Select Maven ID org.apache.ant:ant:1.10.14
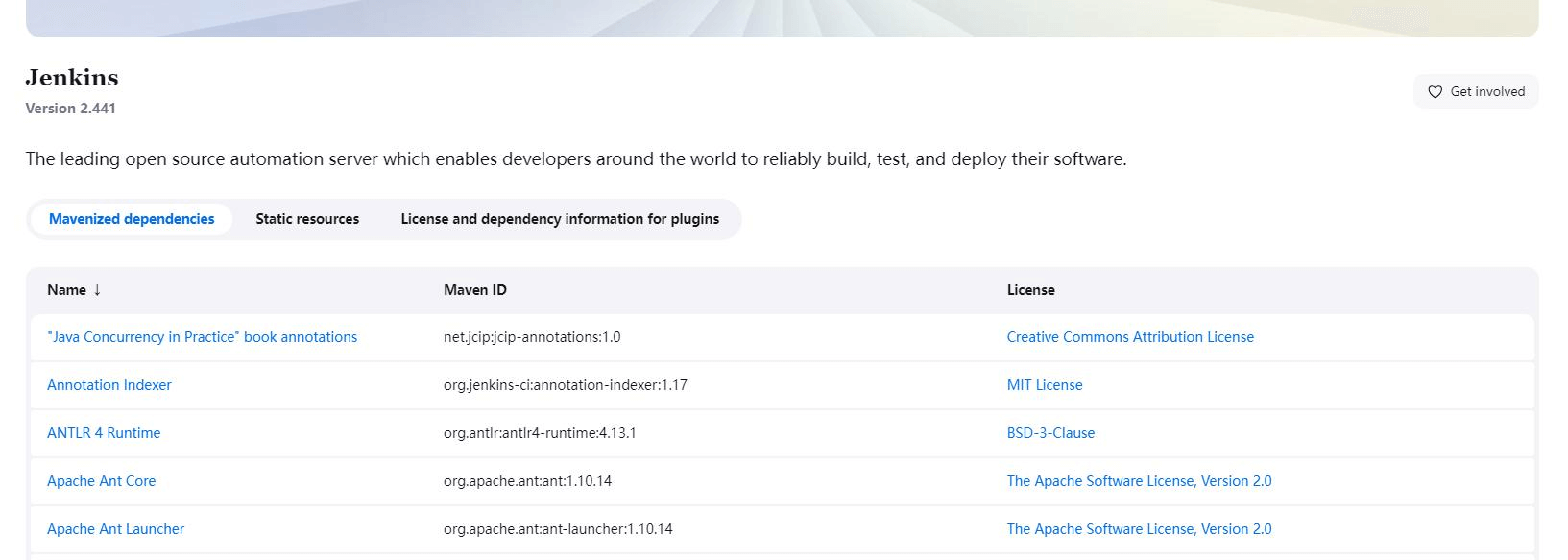The width and height of the screenshot is (1568, 560). [527, 481]
